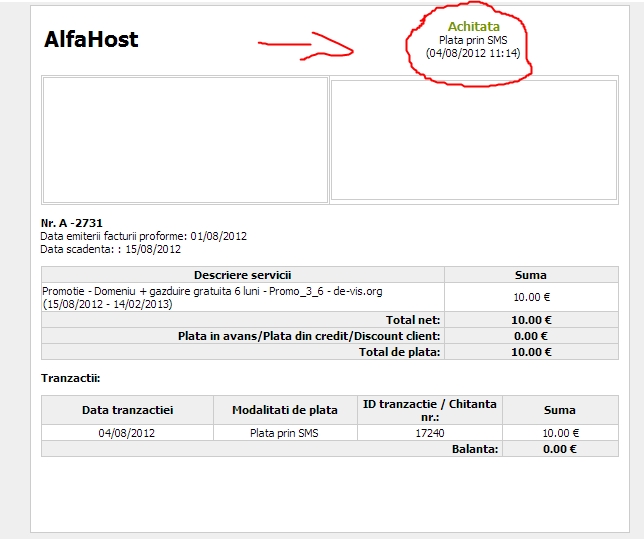Click the AlfaHost company title
The width and height of the screenshot is (644, 539).
pyautogui.click(x=91, y=39)
